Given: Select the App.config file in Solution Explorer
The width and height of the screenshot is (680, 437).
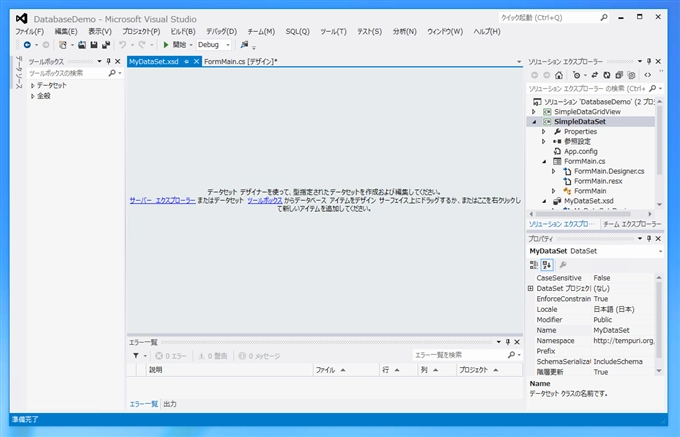Looking at the screenshot, I should pos(580,152).
